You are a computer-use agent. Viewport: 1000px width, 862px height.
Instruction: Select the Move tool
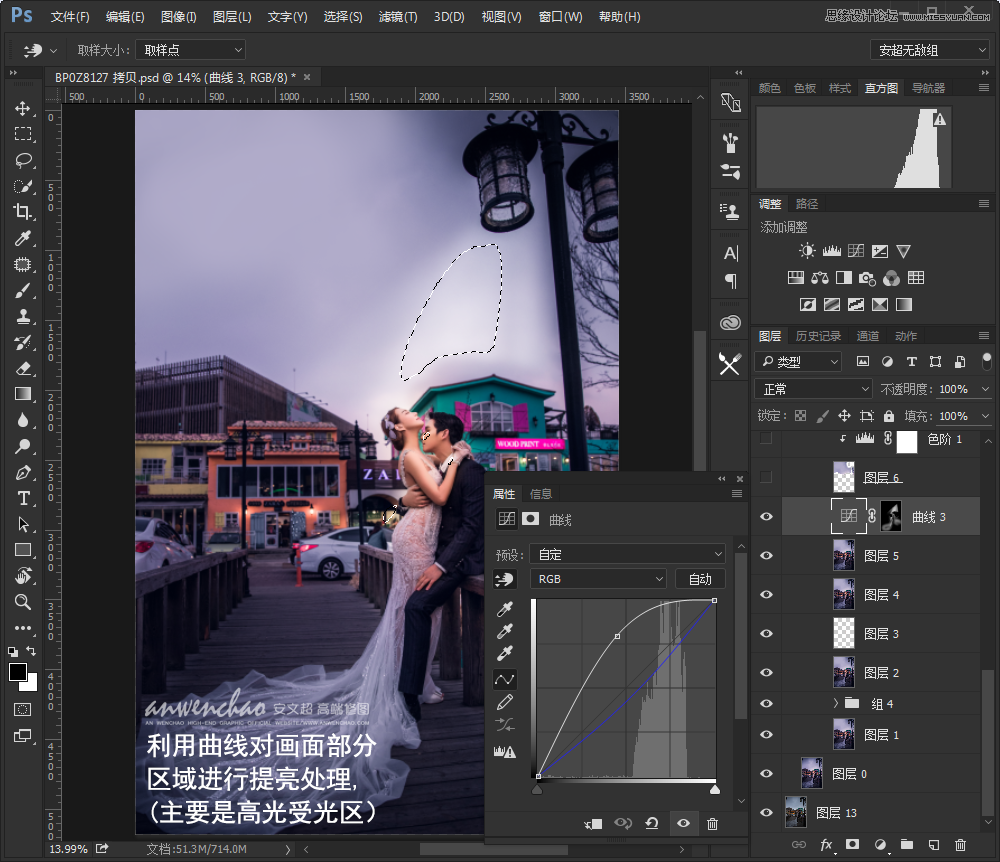(x=23, y=108)
